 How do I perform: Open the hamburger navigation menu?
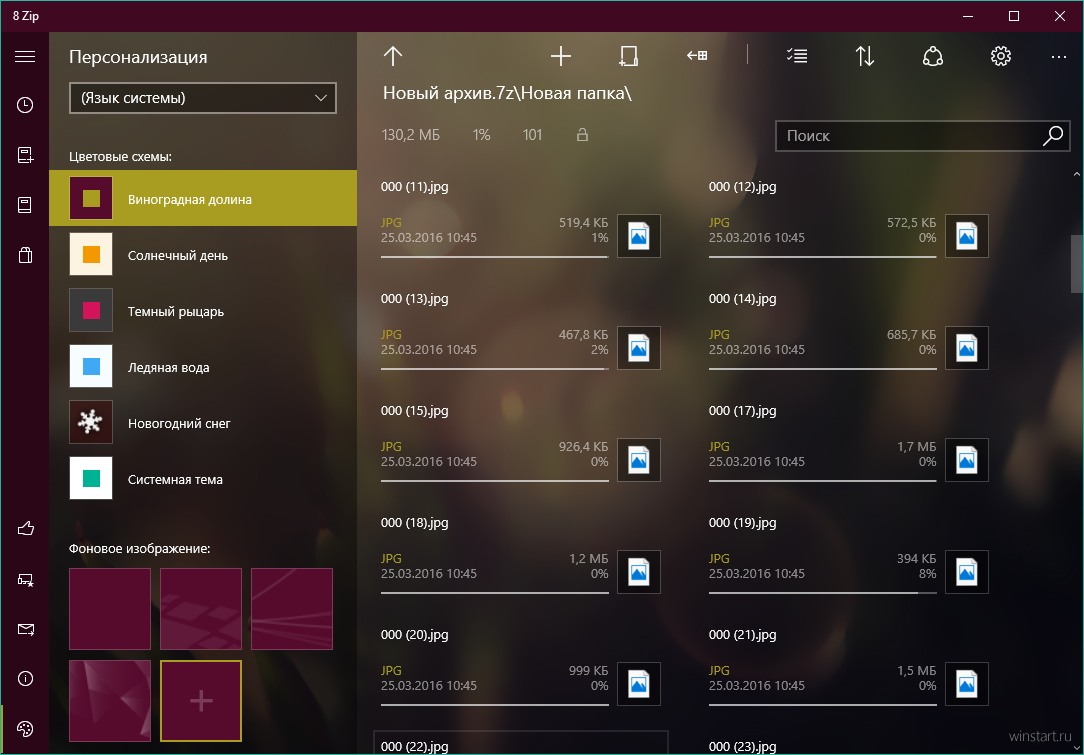25,56
